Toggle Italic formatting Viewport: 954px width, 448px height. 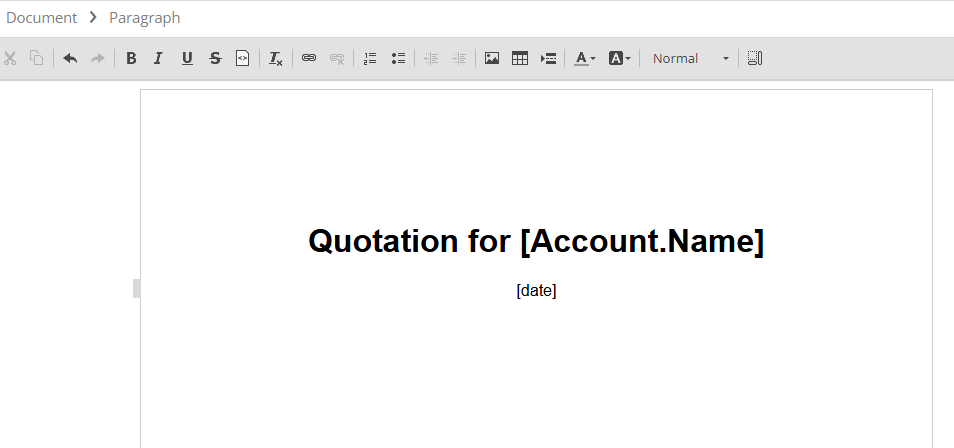click(x=158, y=59)
